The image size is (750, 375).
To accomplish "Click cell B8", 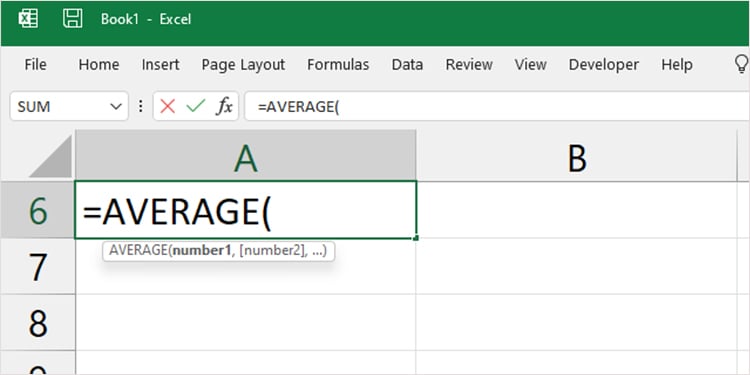I will [x=576, y=323].
